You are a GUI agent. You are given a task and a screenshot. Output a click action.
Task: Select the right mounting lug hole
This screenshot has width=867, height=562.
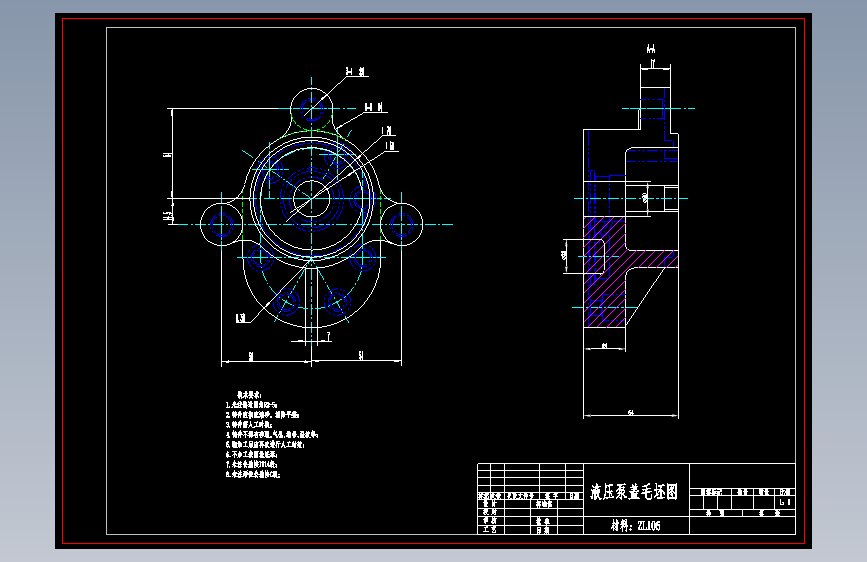(401, 225)
